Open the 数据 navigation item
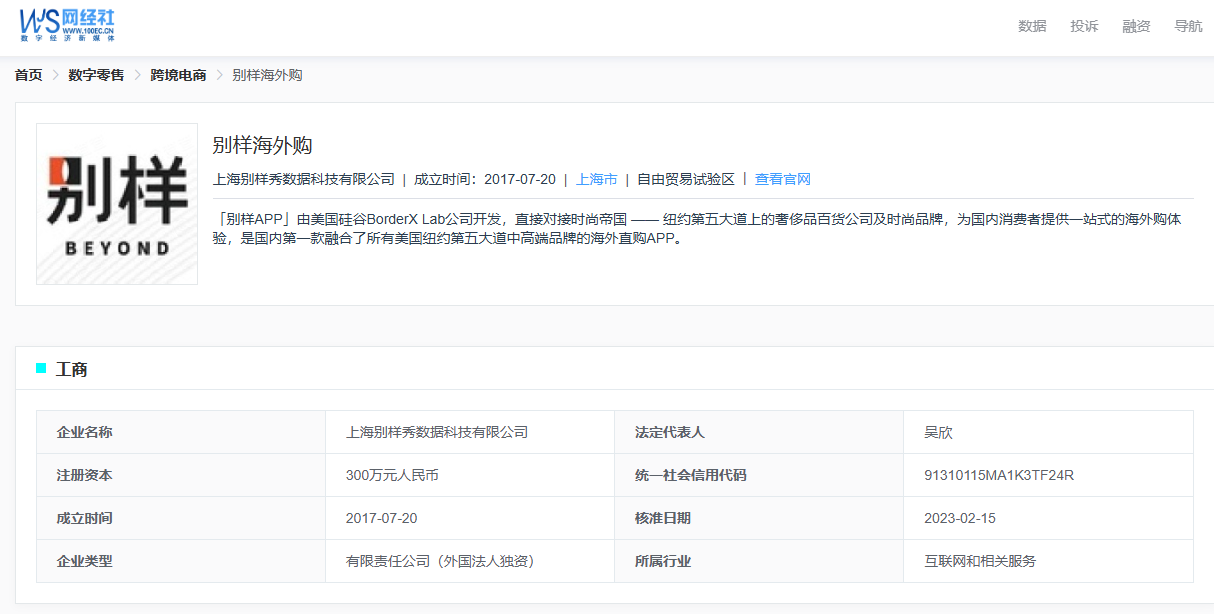 (x=1032, y=26)
